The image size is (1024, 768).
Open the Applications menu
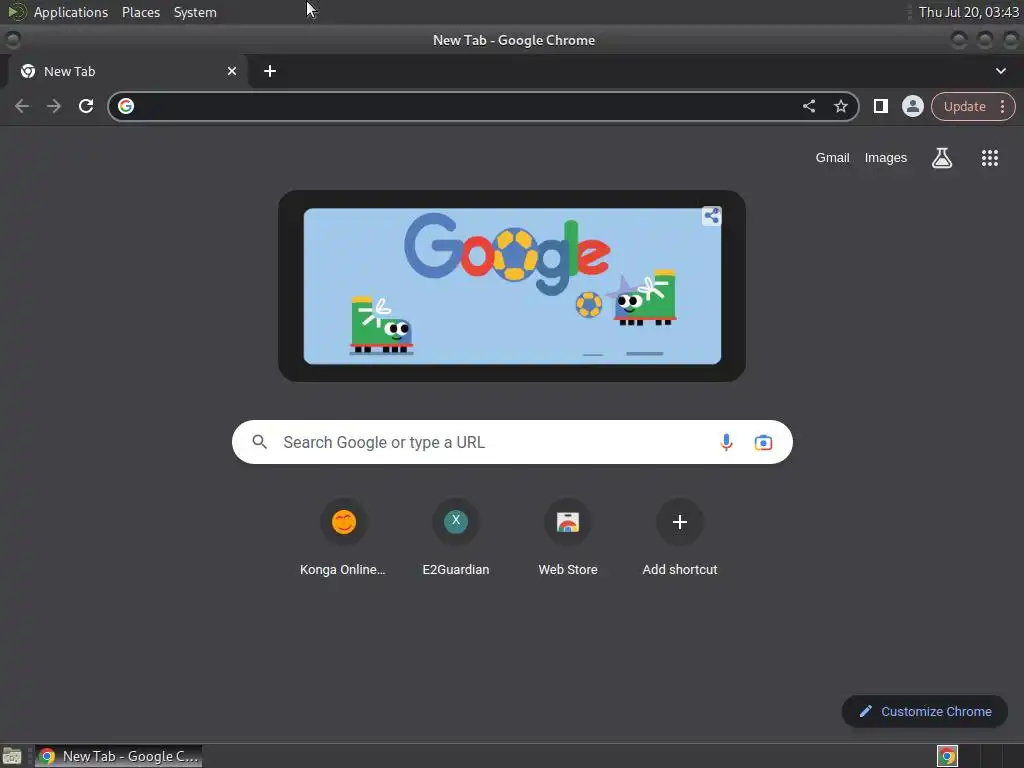[x=71, y=12]
